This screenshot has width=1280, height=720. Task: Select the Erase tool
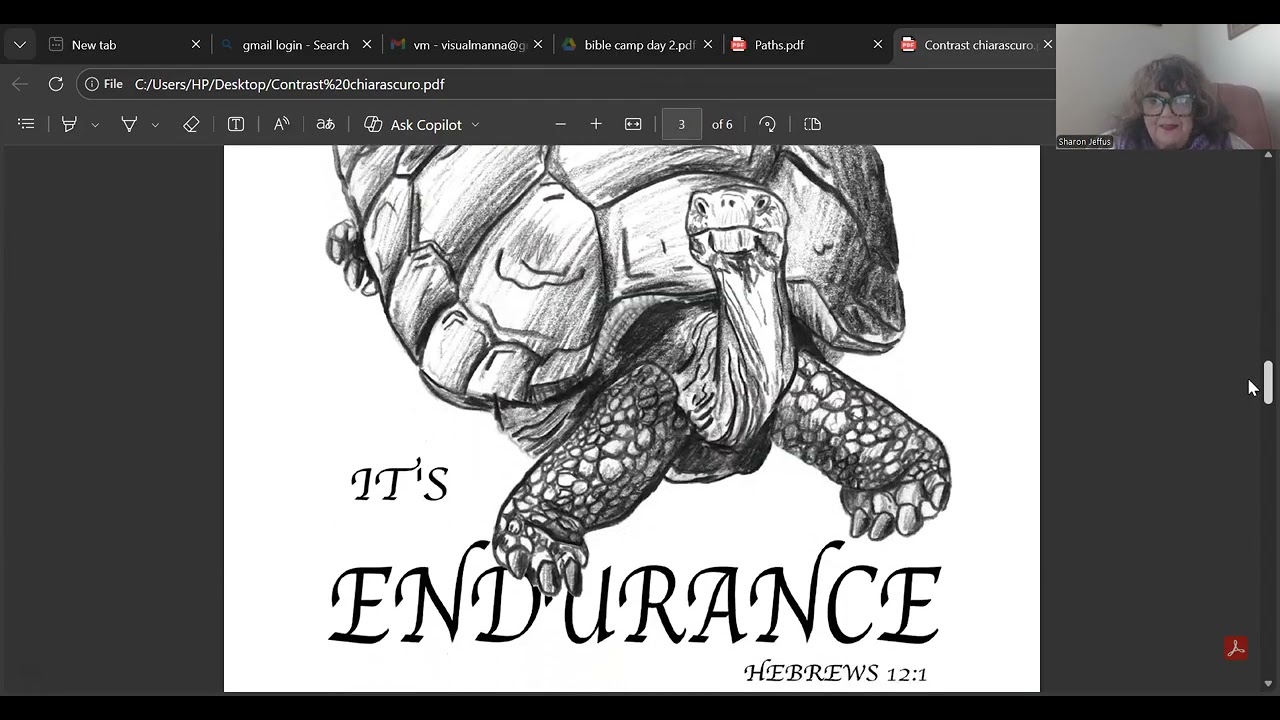click(191, 124)
